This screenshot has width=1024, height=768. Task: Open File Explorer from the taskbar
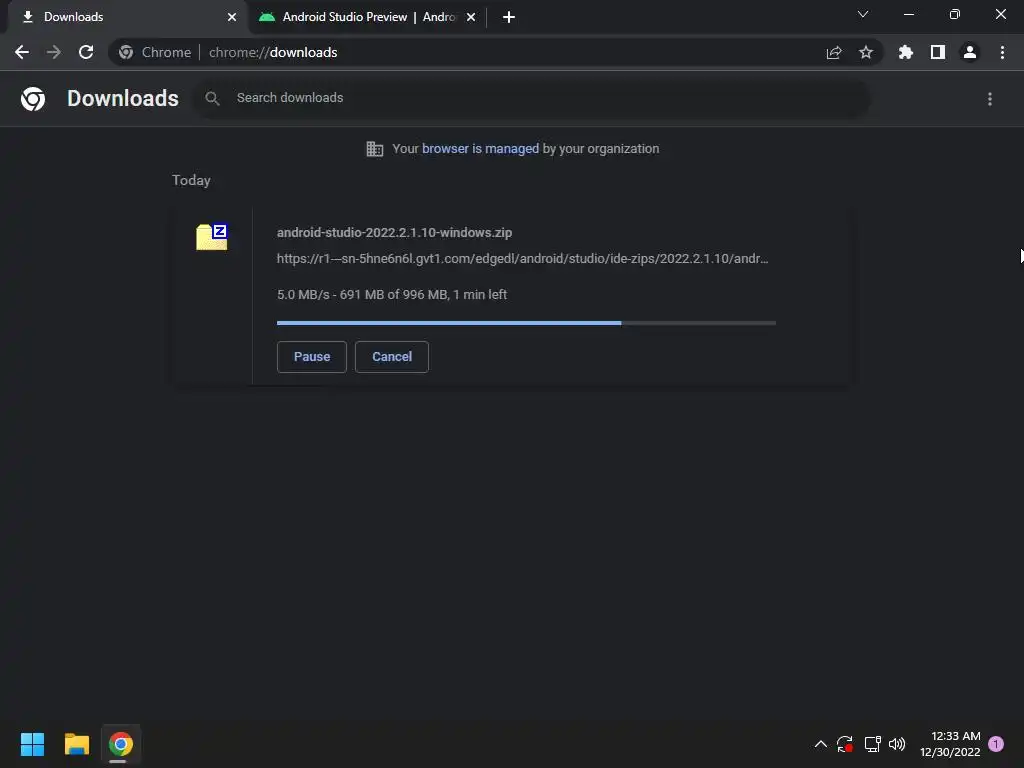point(76,744)
